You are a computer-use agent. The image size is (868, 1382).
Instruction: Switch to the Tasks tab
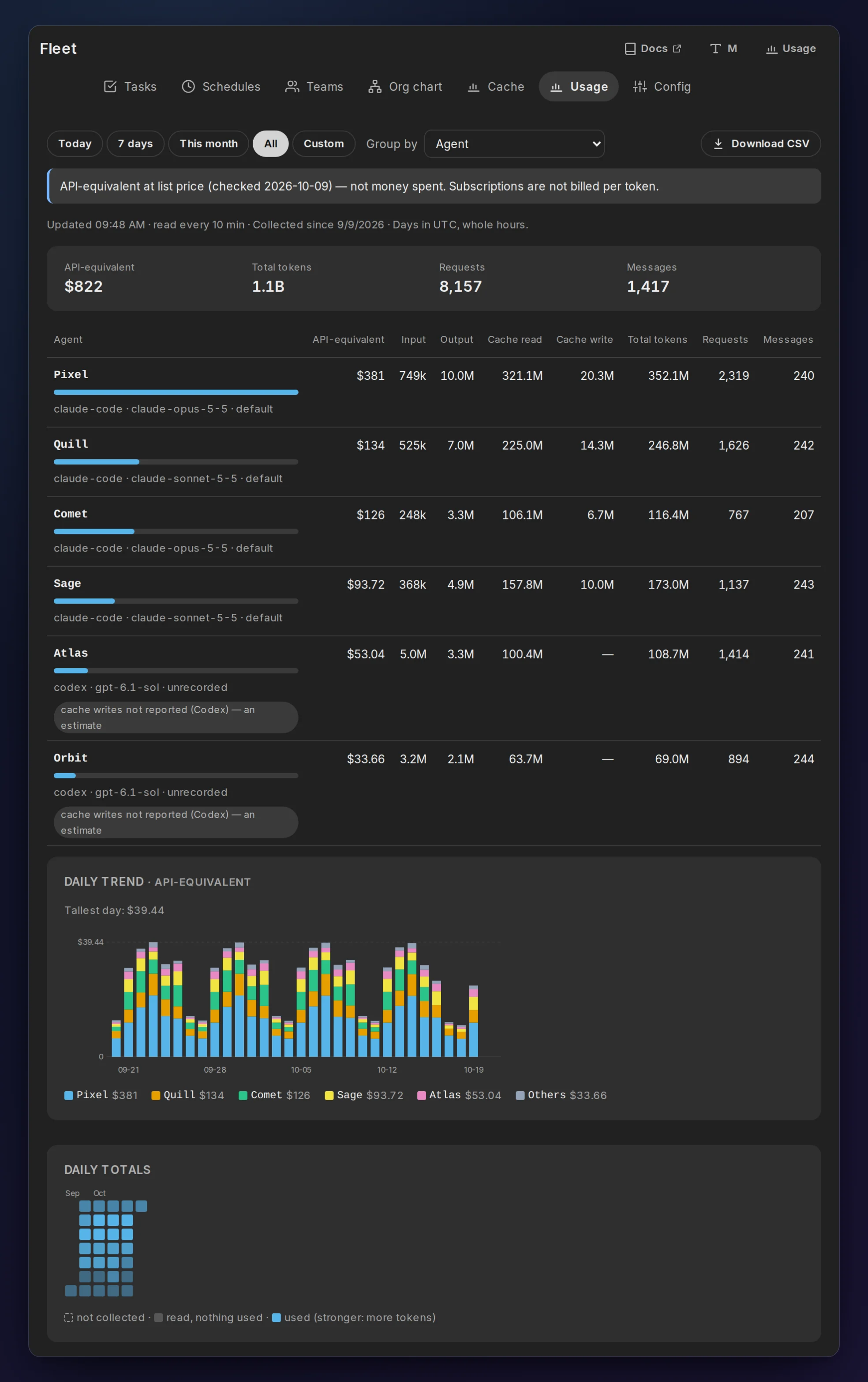130,86
